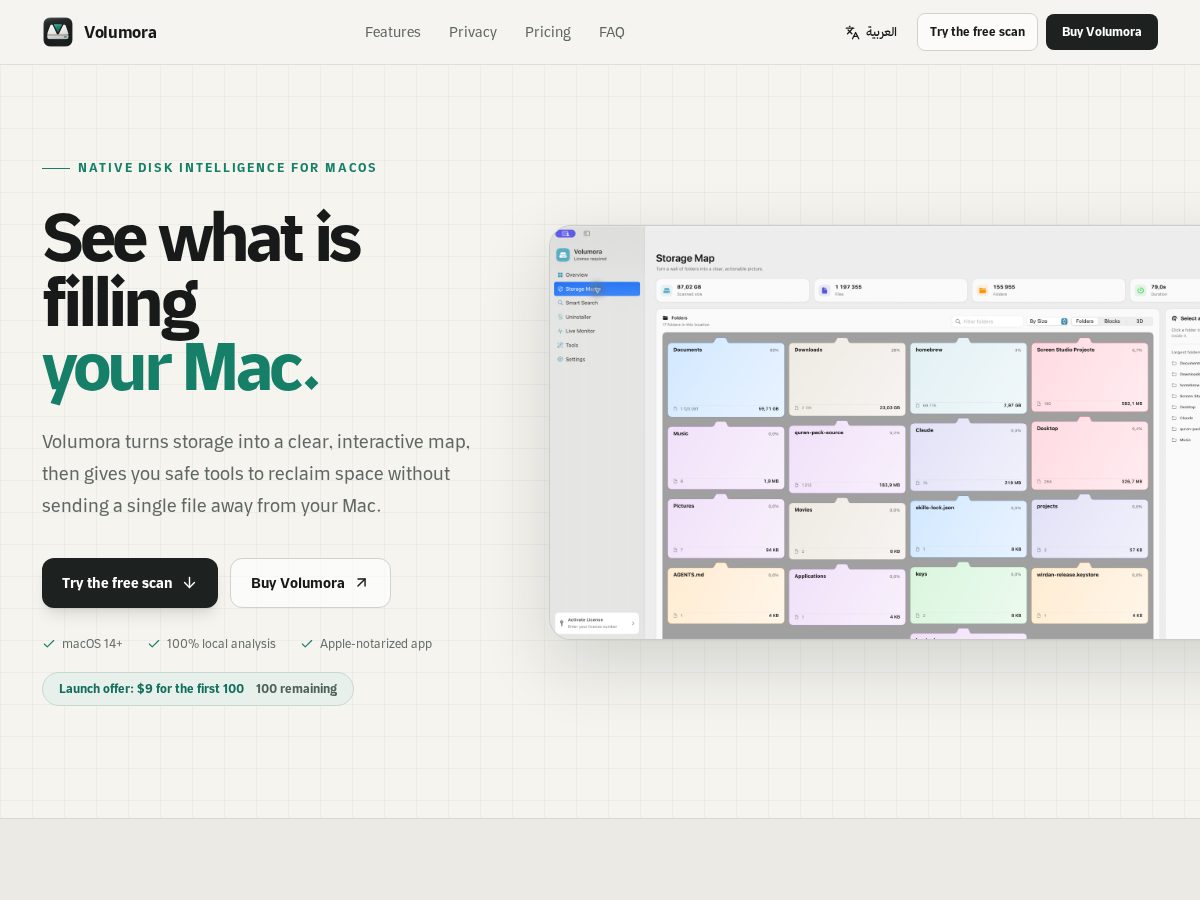Viewport: 1200px width, 900px height.
Task: Go to Features in top navigation
Action: [393, 32]
